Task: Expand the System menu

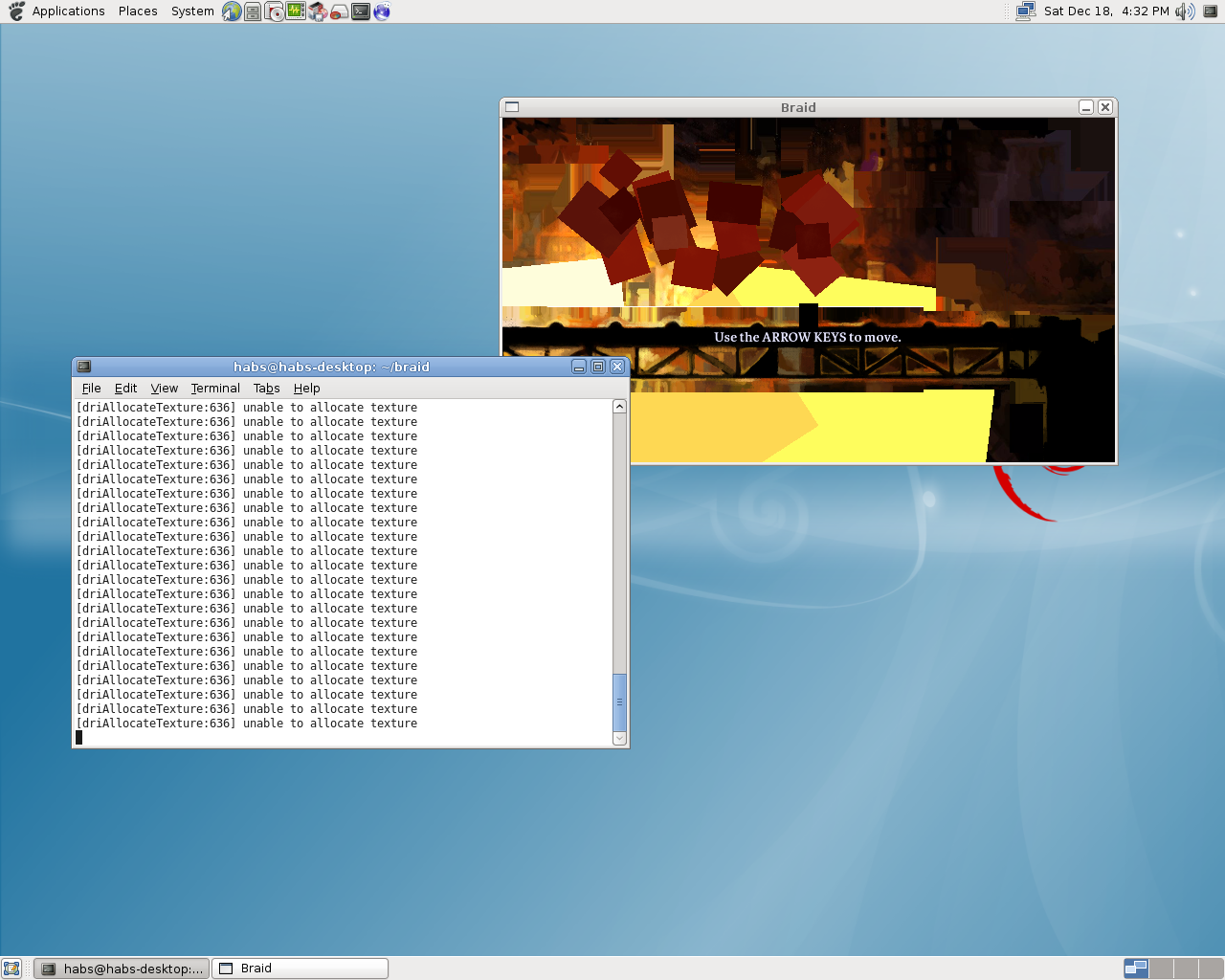Action: (192, 11)
